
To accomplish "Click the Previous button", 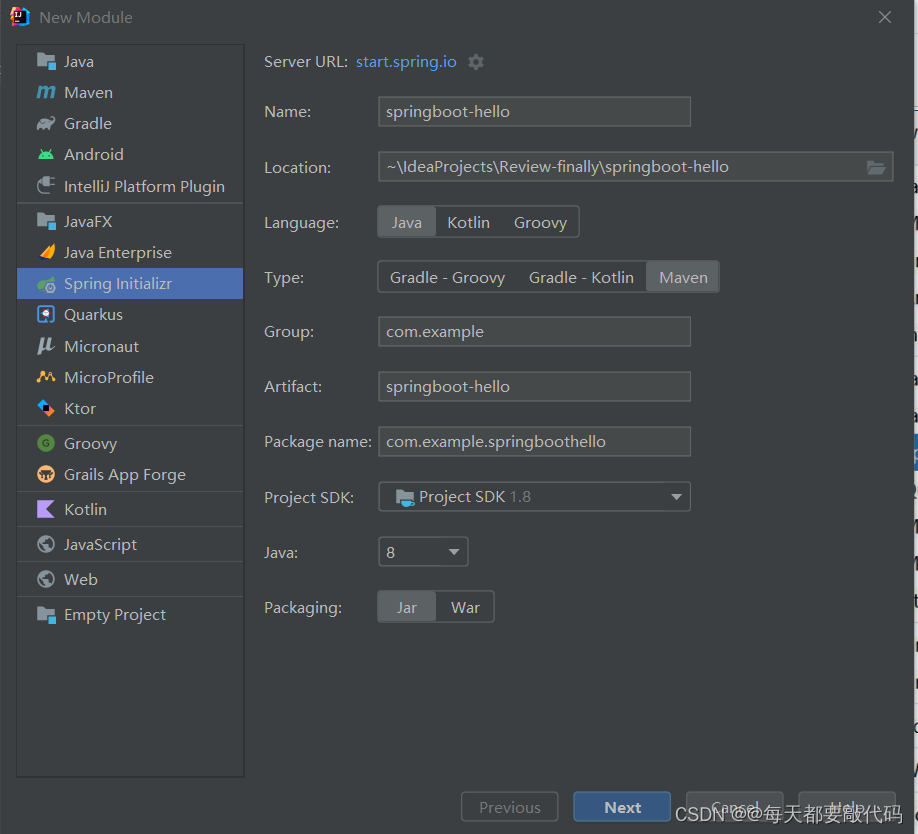I will tap(509, 807).
